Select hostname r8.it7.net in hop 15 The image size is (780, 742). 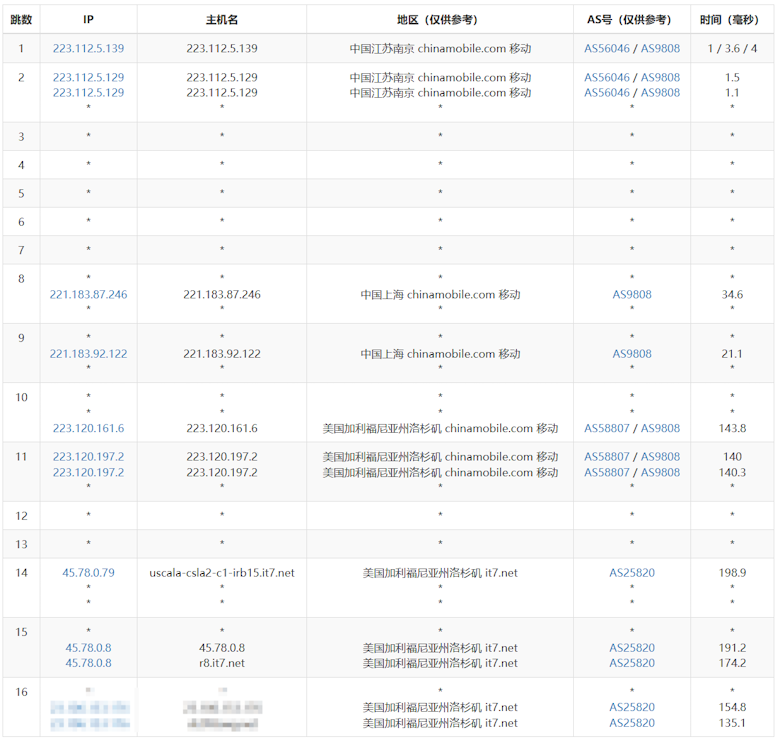tap(222, 663)
